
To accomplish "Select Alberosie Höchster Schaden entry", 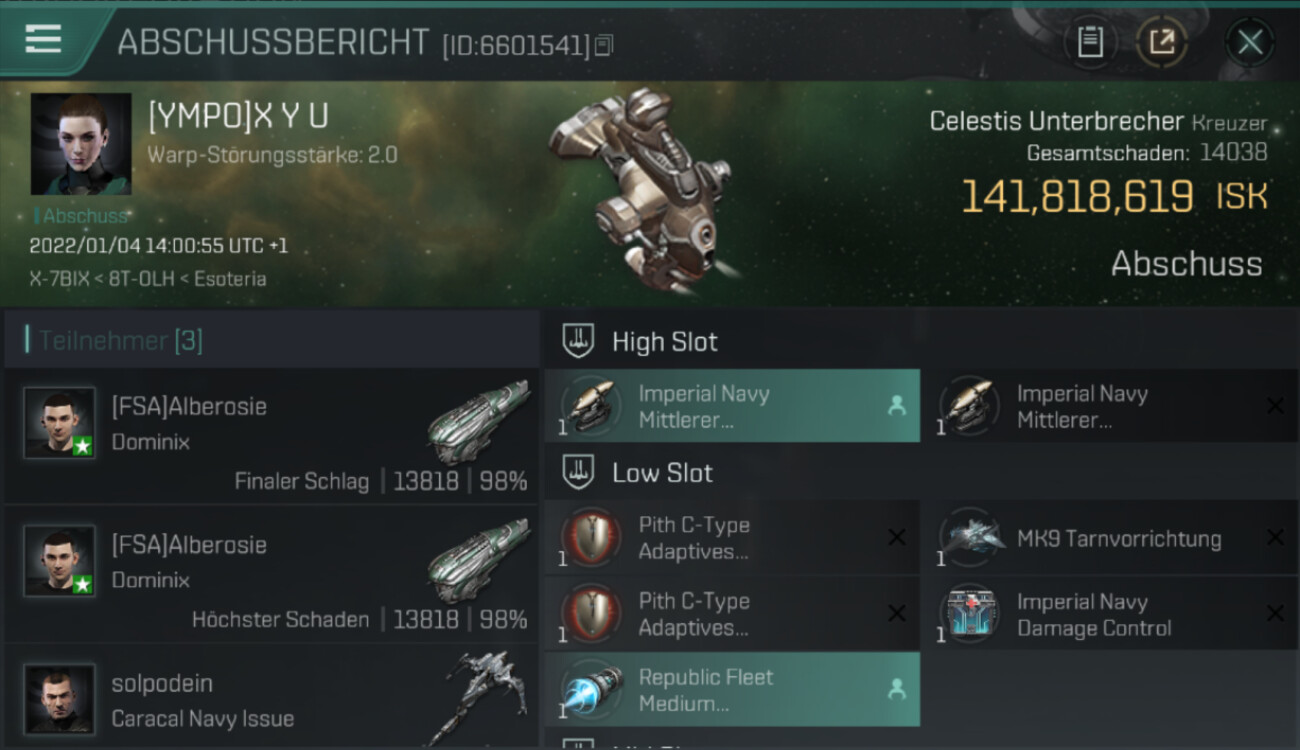I will point(272,575).
